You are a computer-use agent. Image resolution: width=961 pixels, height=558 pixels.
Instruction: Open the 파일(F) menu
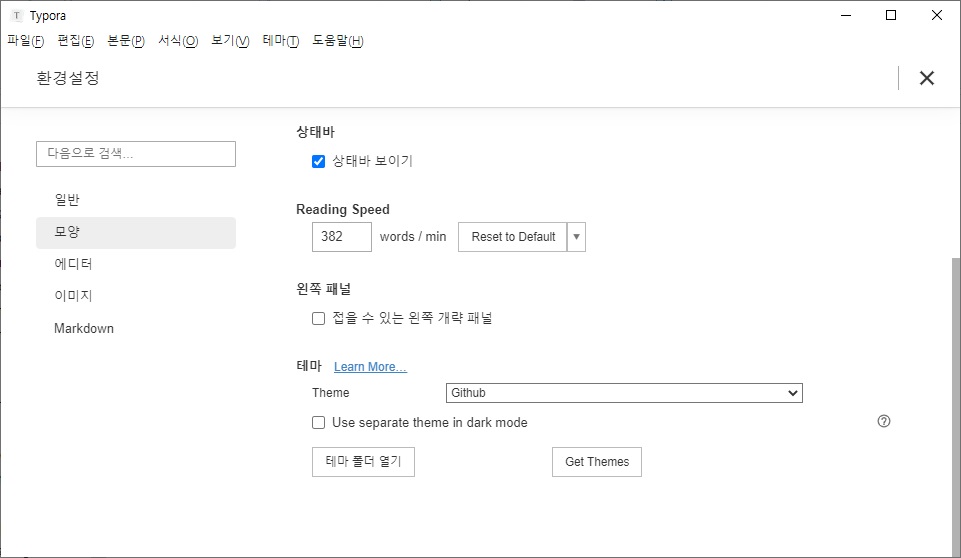[x=26, y=41]
